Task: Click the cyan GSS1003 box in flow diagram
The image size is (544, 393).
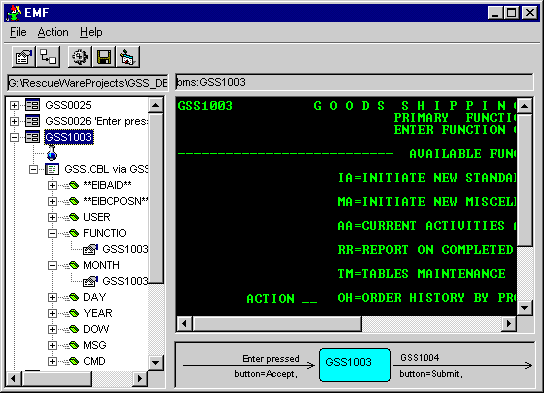Action: tap(355, 365)
